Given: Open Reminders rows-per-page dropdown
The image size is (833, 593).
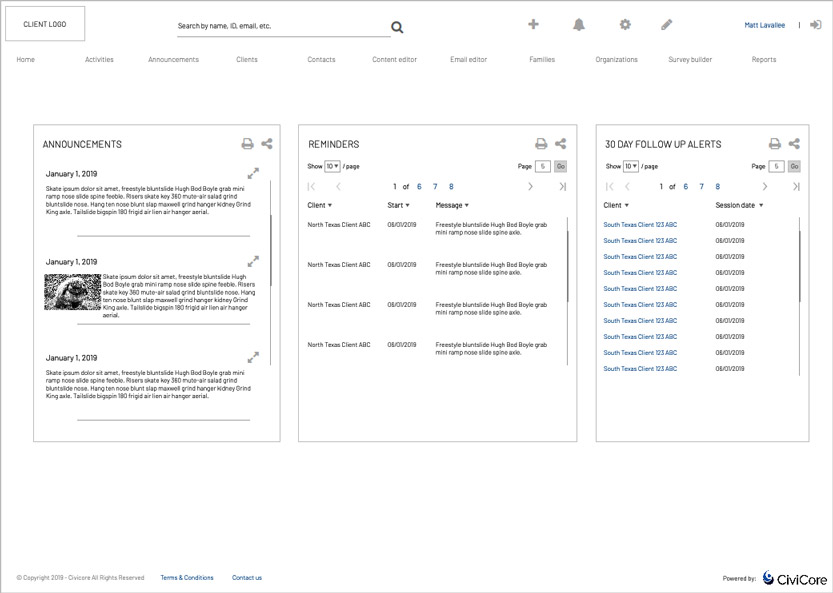Looking at the screenshot, I should click(333, 166).
